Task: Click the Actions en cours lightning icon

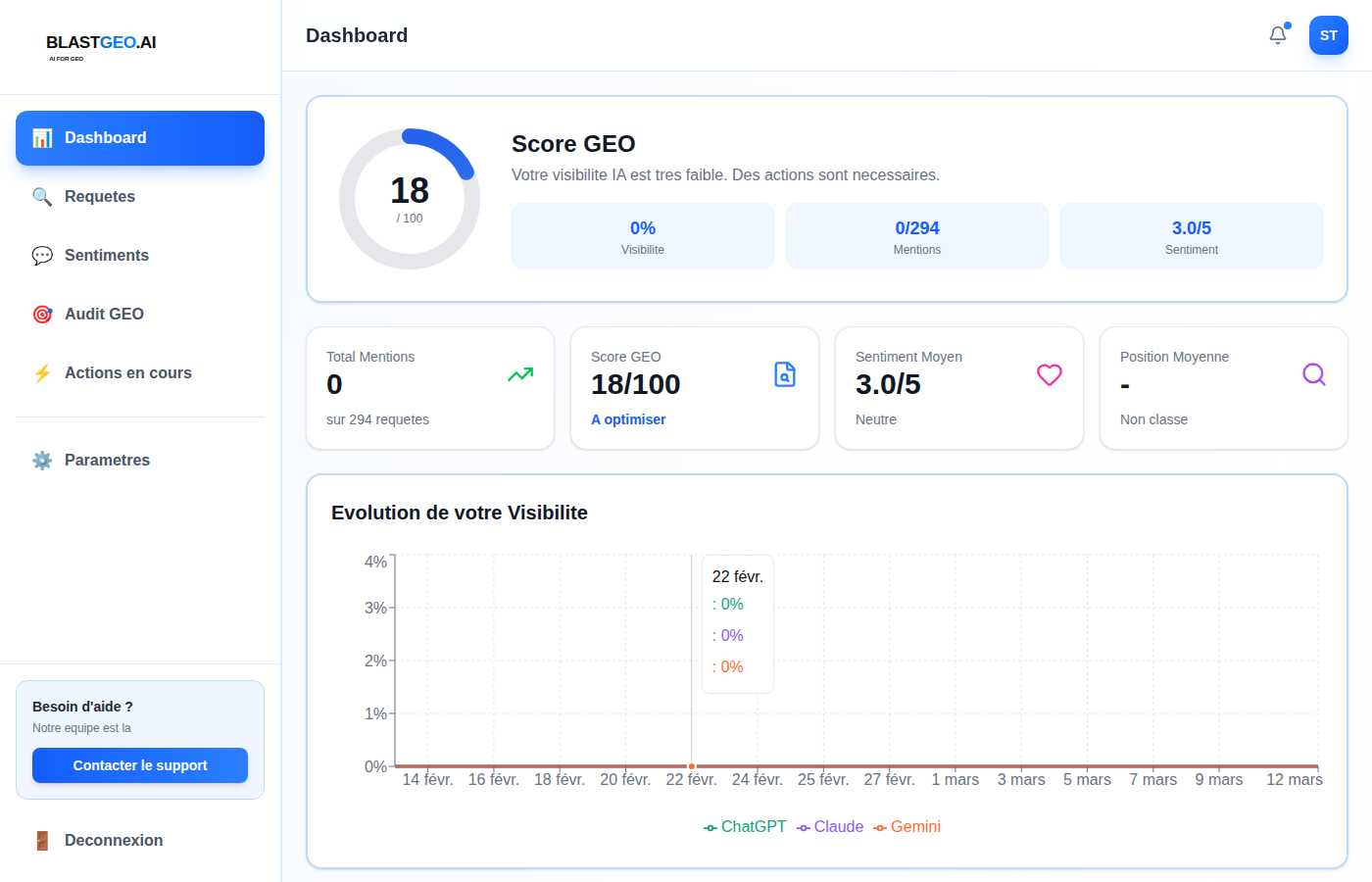Action: coord(42,373)
